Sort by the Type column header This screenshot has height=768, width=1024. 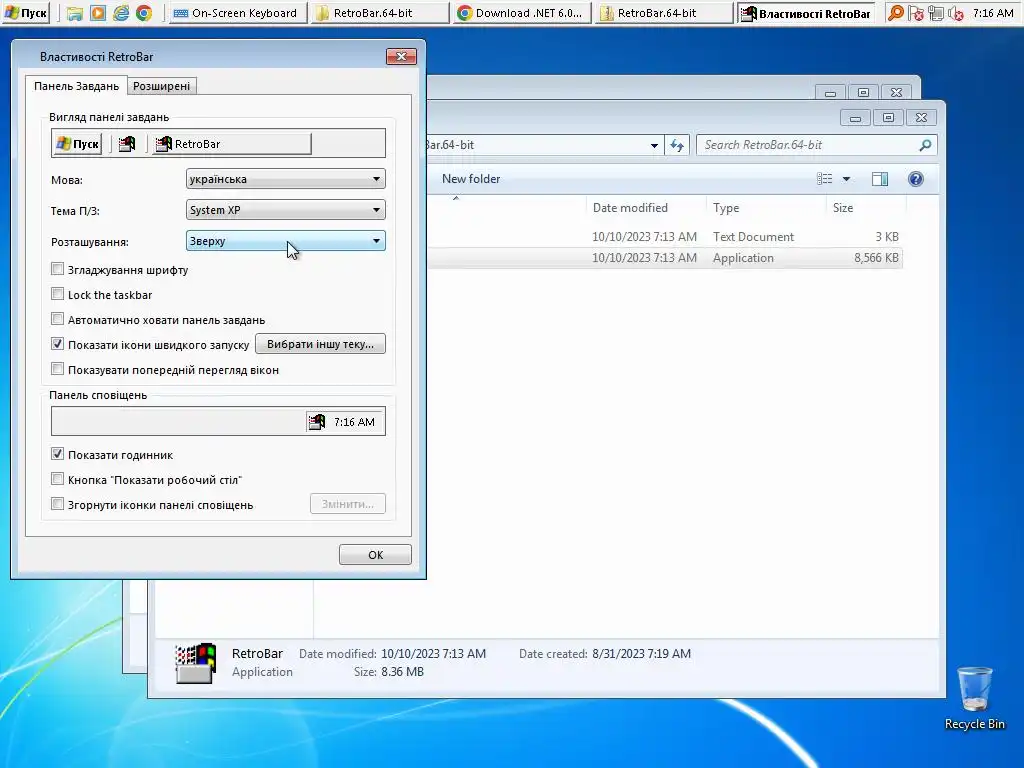[x=726, y=208]
